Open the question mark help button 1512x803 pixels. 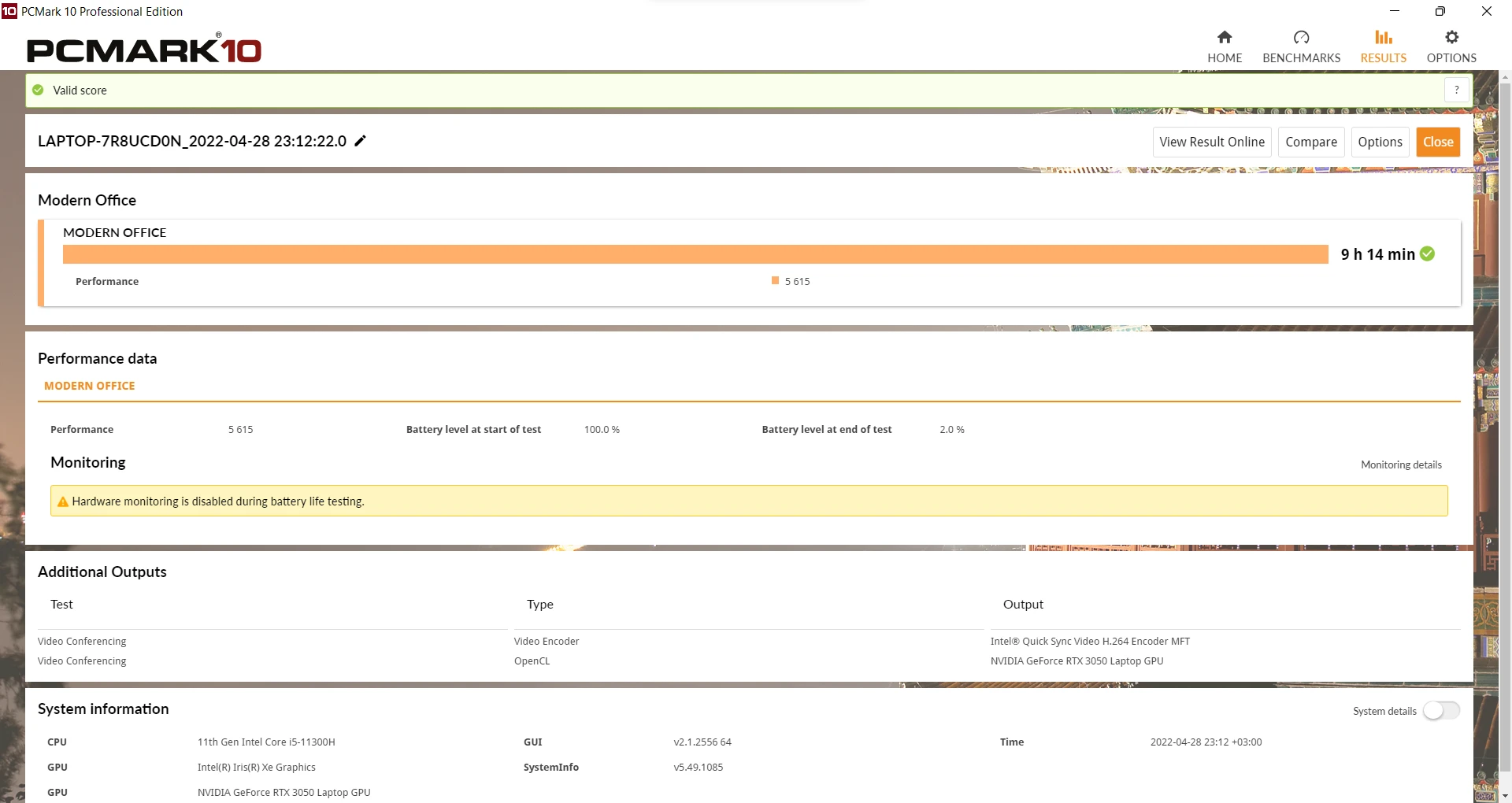coord(1457,90)
